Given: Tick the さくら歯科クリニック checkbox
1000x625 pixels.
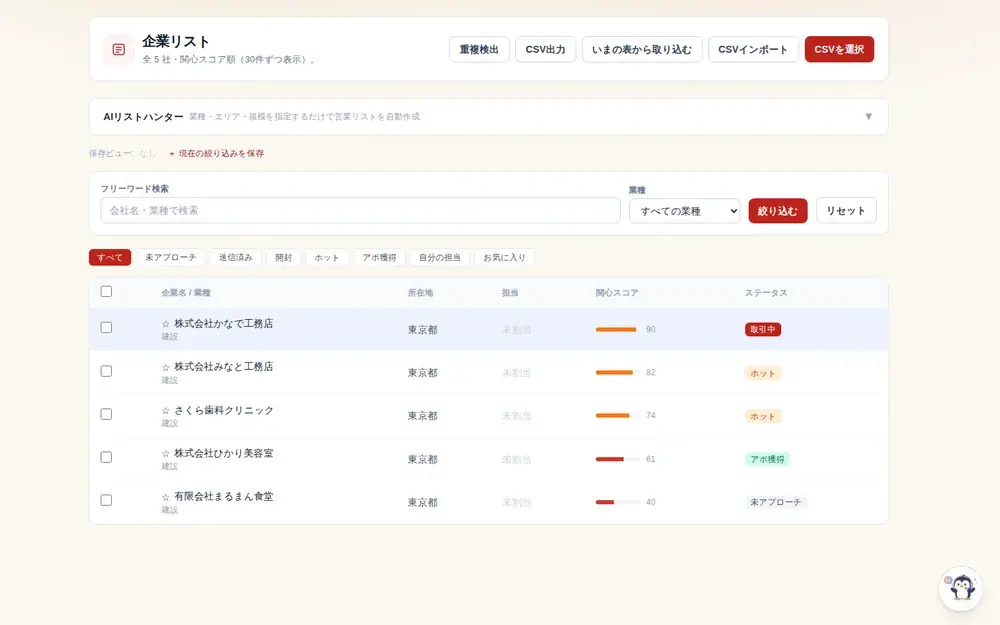Looking at the screenshot, I should (x=107, y=414).
